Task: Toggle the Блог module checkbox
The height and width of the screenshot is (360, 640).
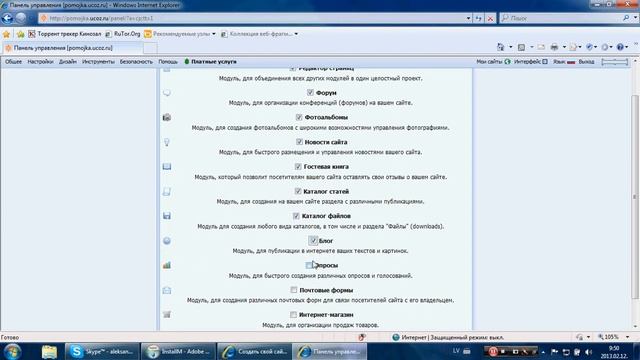Action: pos(313,240)
